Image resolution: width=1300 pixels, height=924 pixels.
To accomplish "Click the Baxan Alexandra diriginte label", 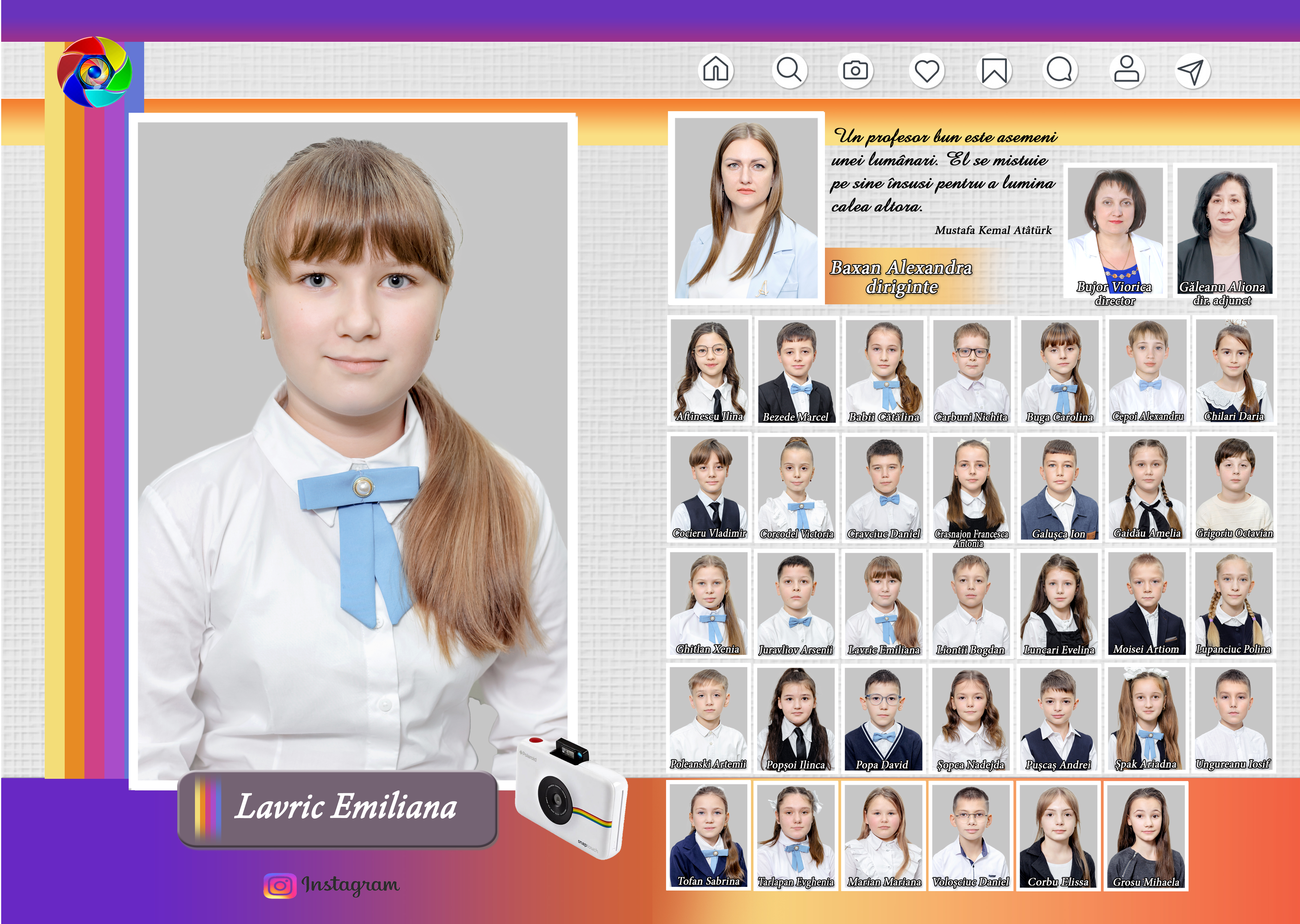I will pyautogui.click(x=901, y=277).
